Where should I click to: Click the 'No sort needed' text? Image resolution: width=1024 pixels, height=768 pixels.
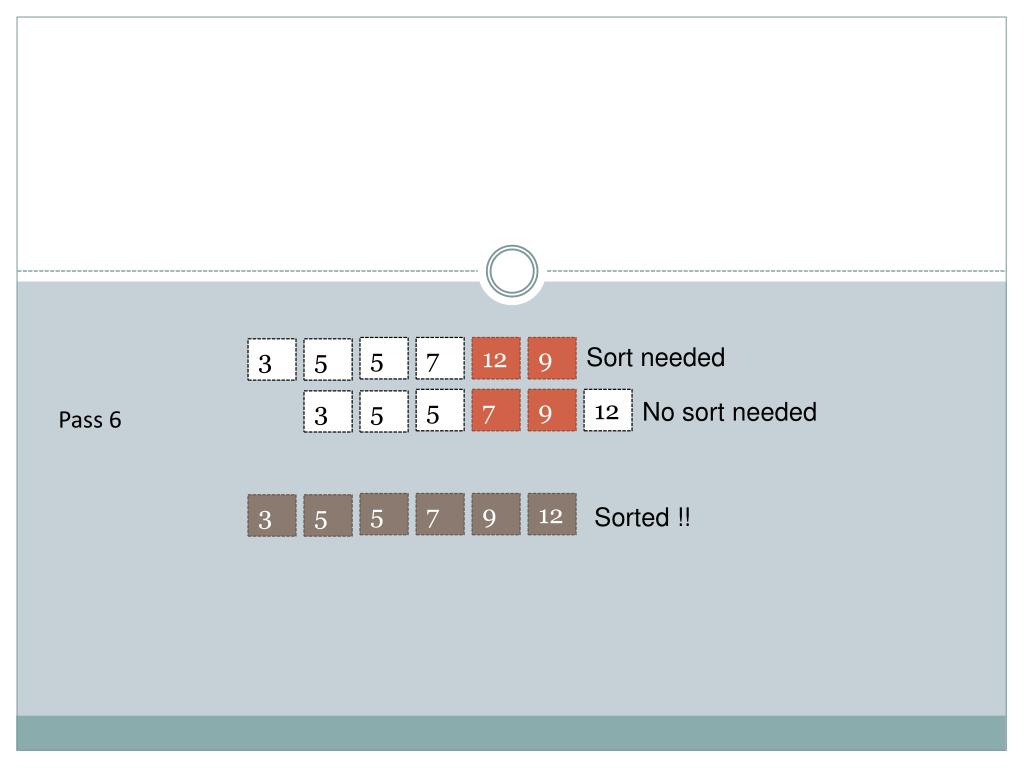point(729,412)
